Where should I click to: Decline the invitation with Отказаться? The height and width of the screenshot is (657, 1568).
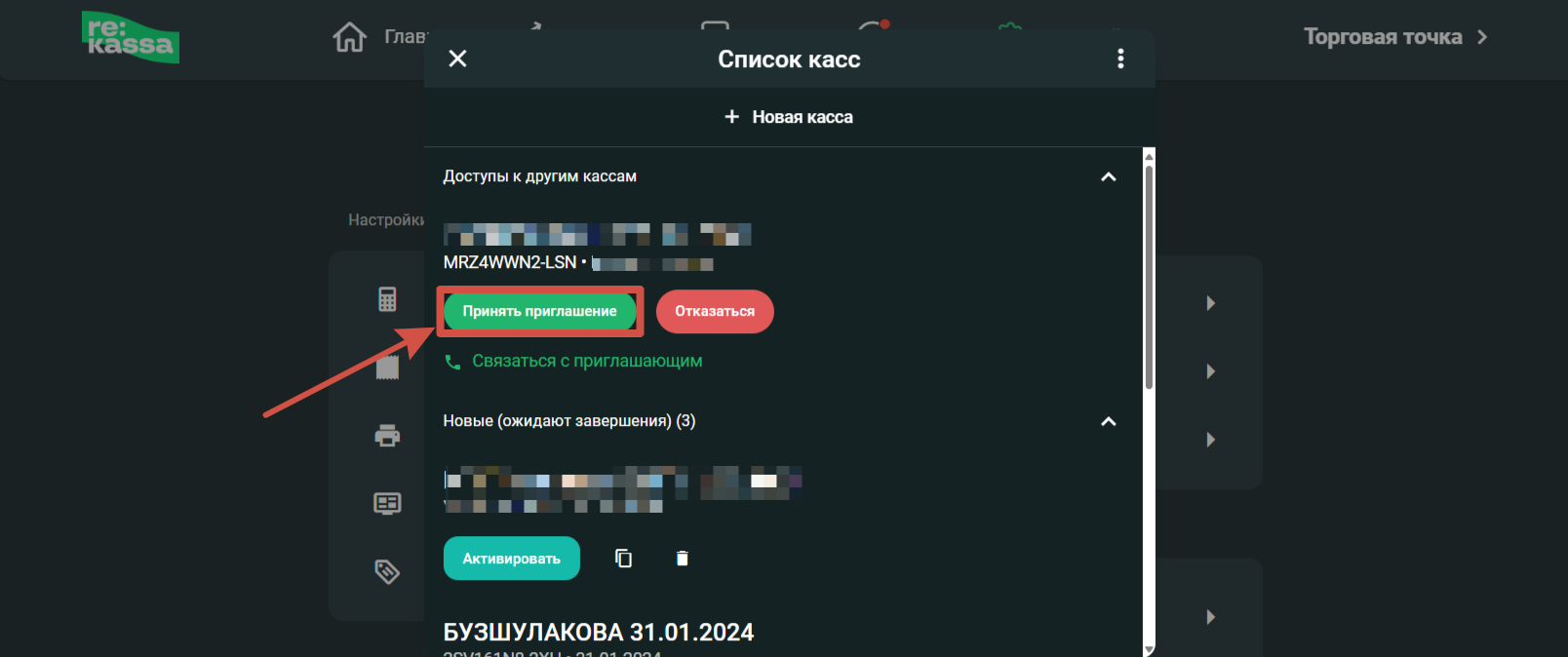(x=715, y=311)
